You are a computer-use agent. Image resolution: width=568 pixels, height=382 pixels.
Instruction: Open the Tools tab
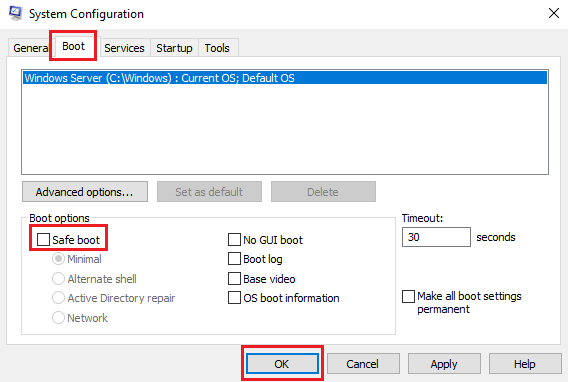pos(217,48)
